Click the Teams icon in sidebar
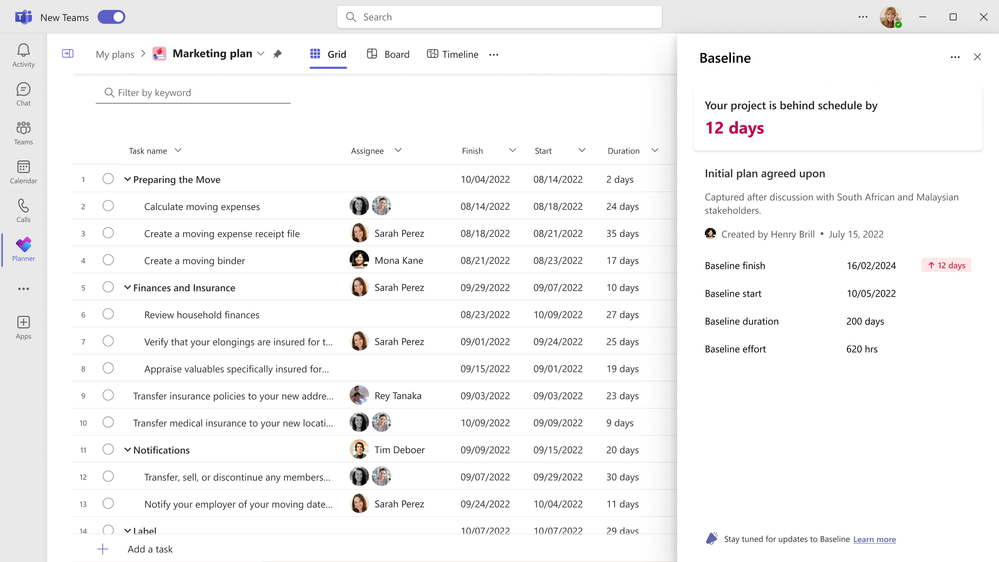The image size is (999, 562). (x=23, y=133)
